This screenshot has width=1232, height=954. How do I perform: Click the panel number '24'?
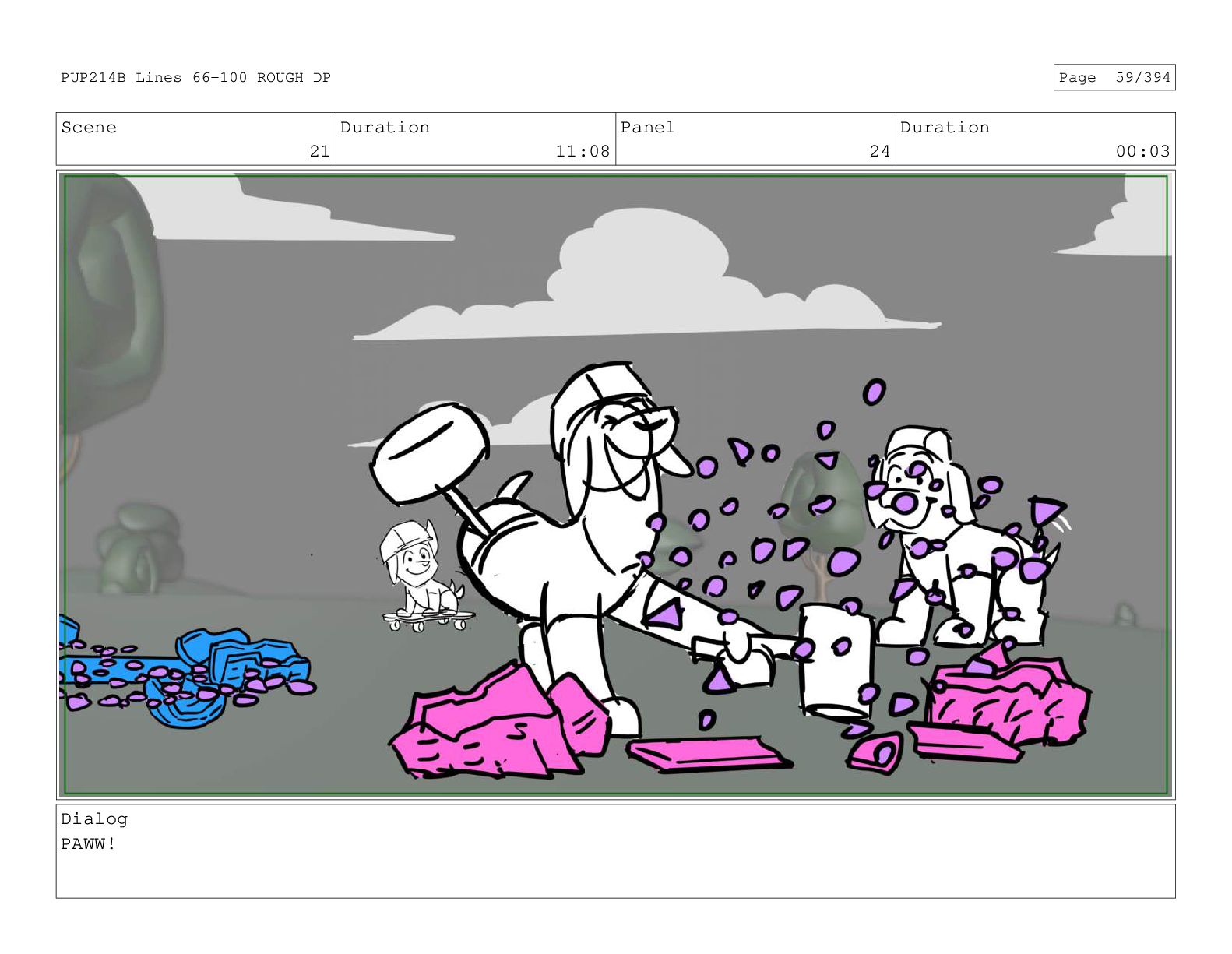click(x=879, y=151)
